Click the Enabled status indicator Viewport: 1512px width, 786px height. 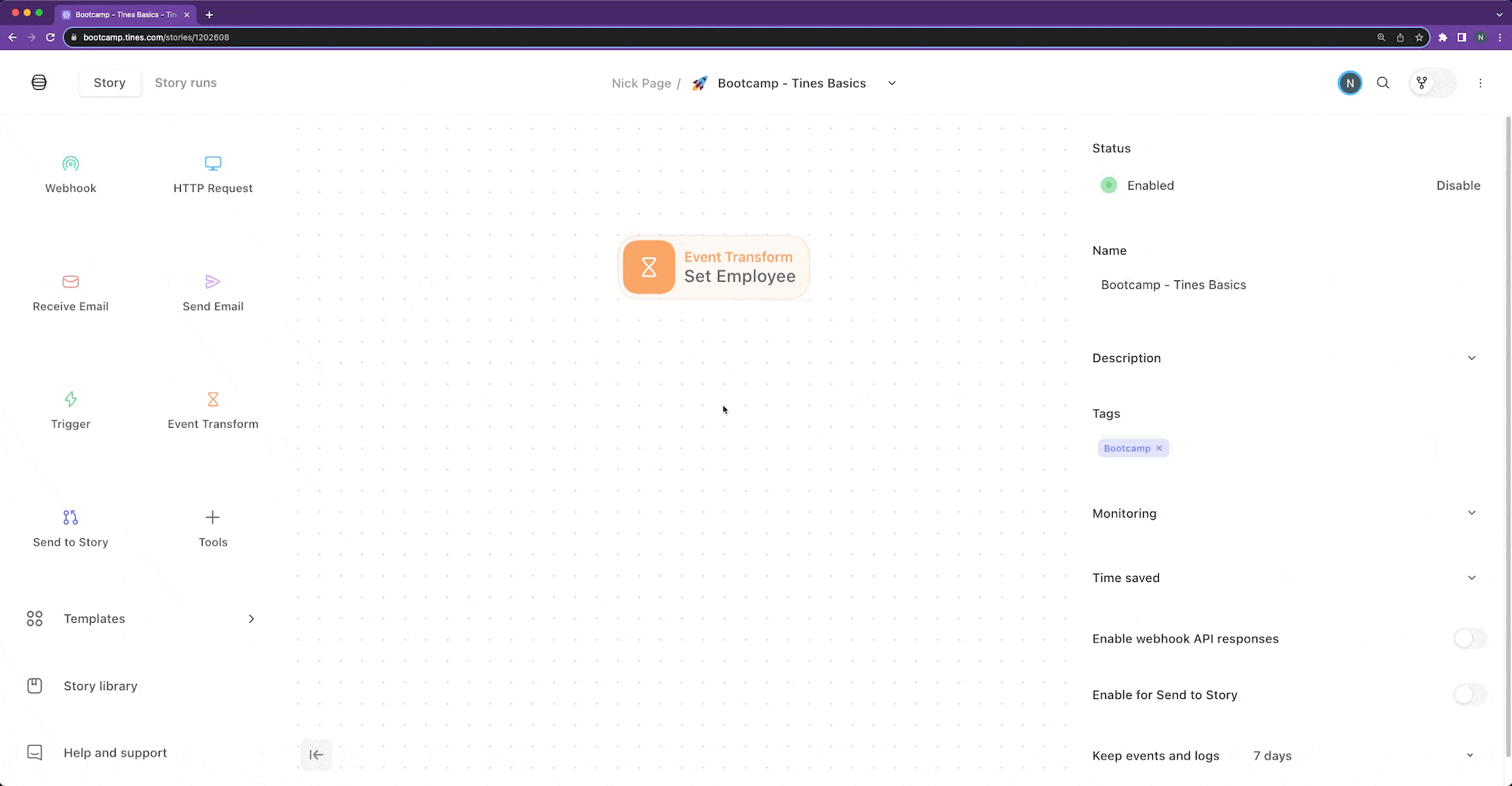(1108, 185)
